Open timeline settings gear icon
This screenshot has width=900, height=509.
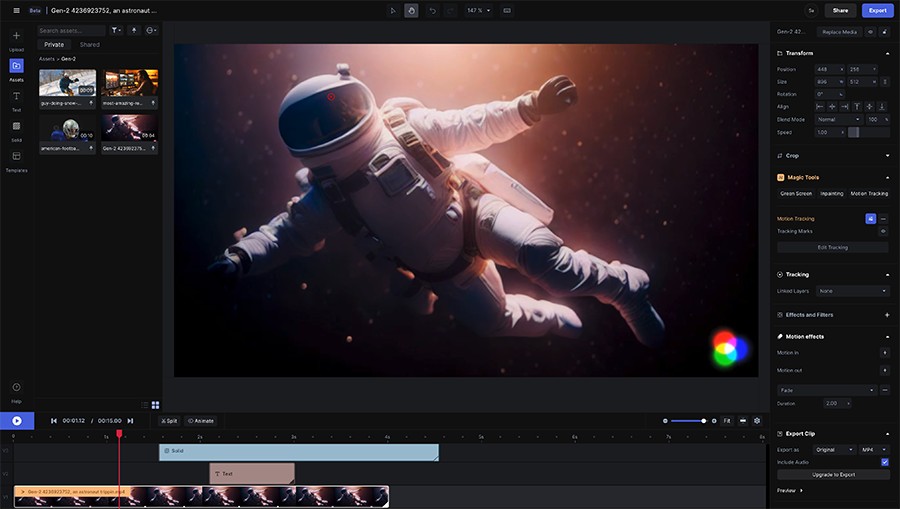pyautogui.click(x=757, y=421)
